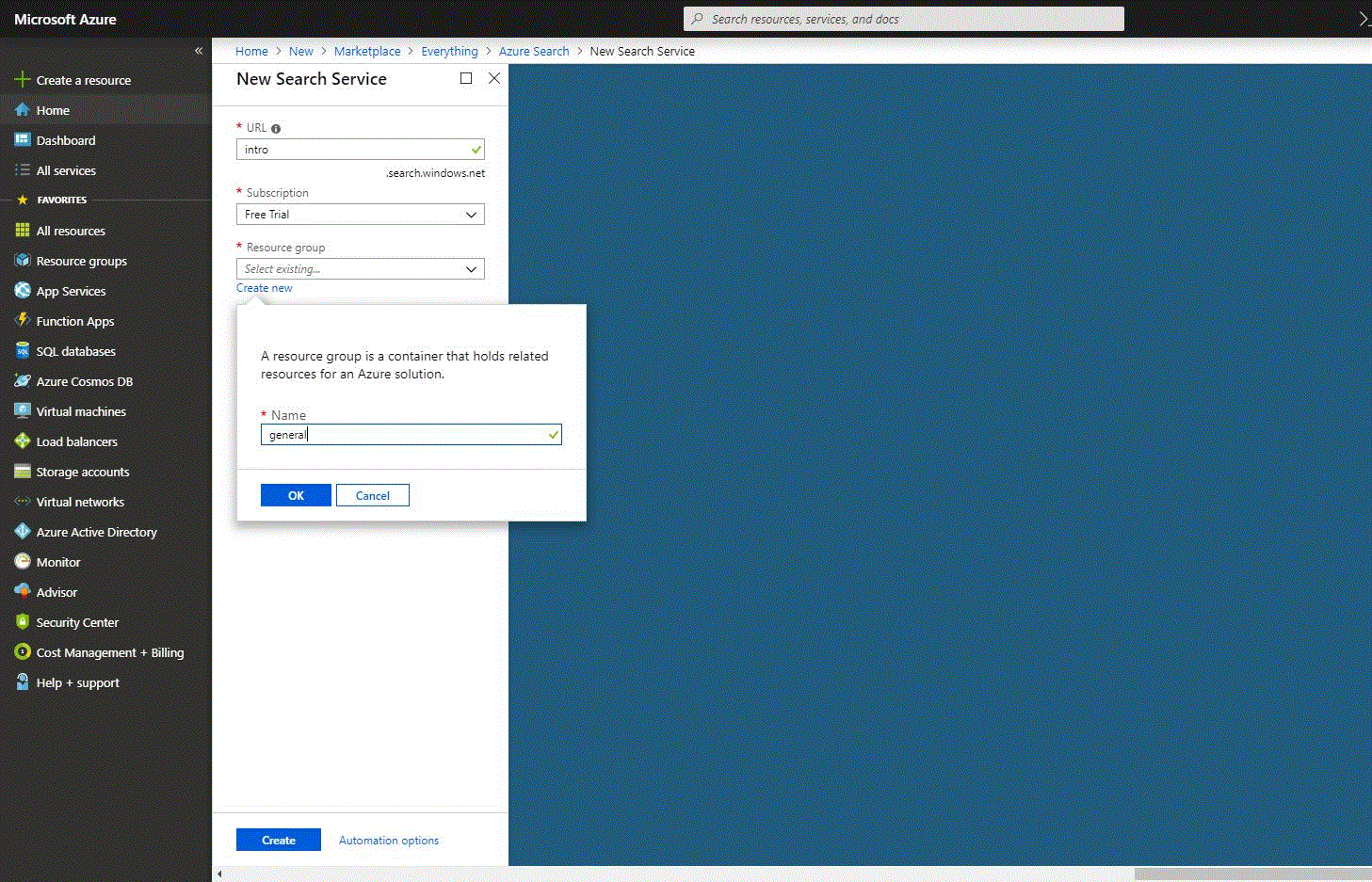This screenshot has height=882, width=1372.
Task: Click the Load balancers icon
Action: (x=23, y=441)
